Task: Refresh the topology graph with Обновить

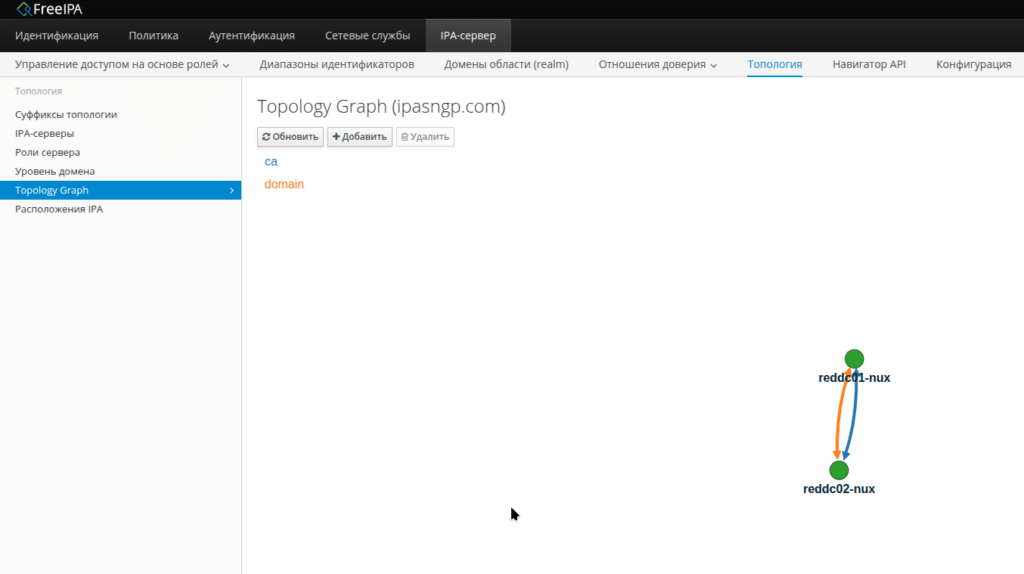Action: click(290, 137)
